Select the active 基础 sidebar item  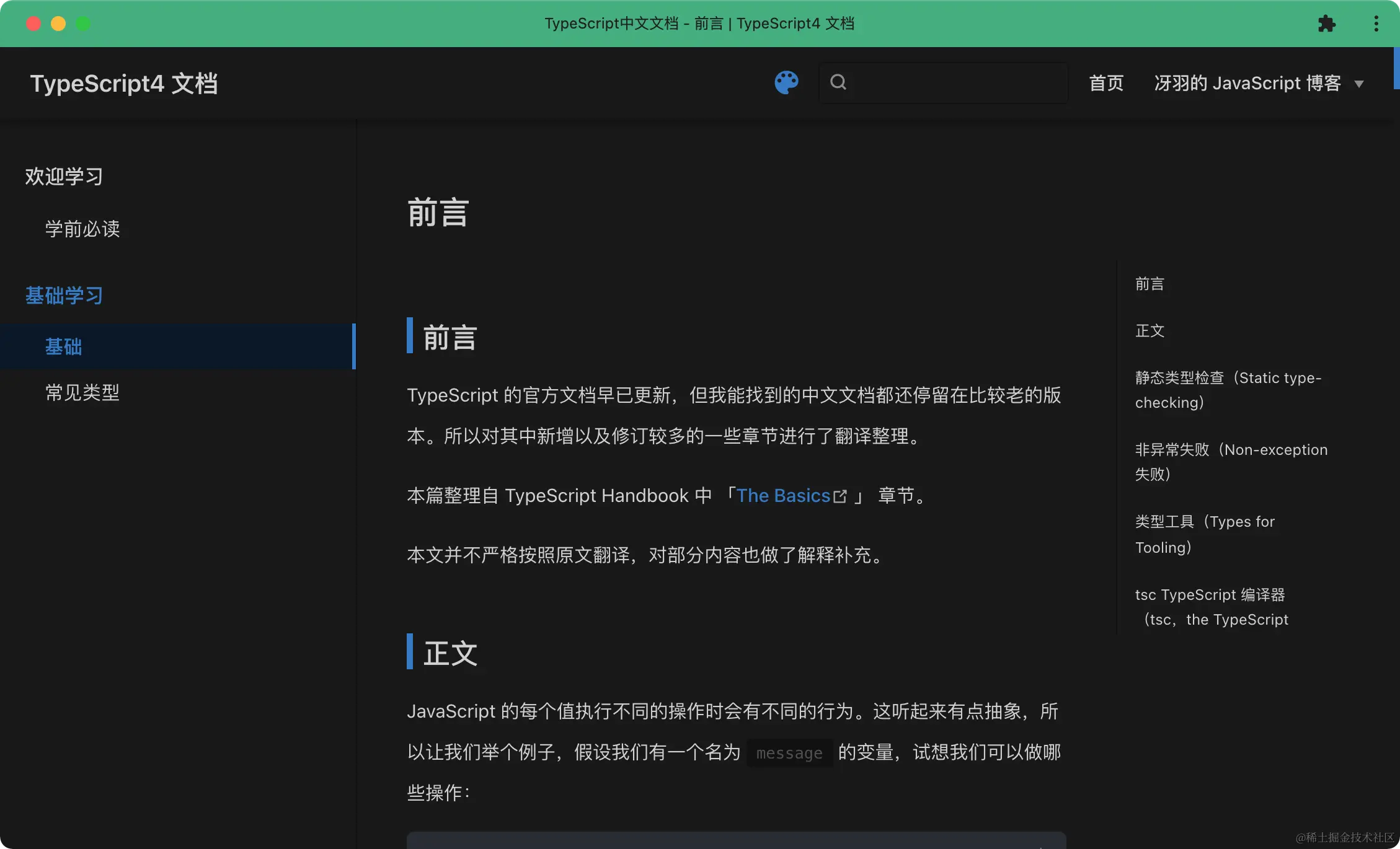point(63,346)
